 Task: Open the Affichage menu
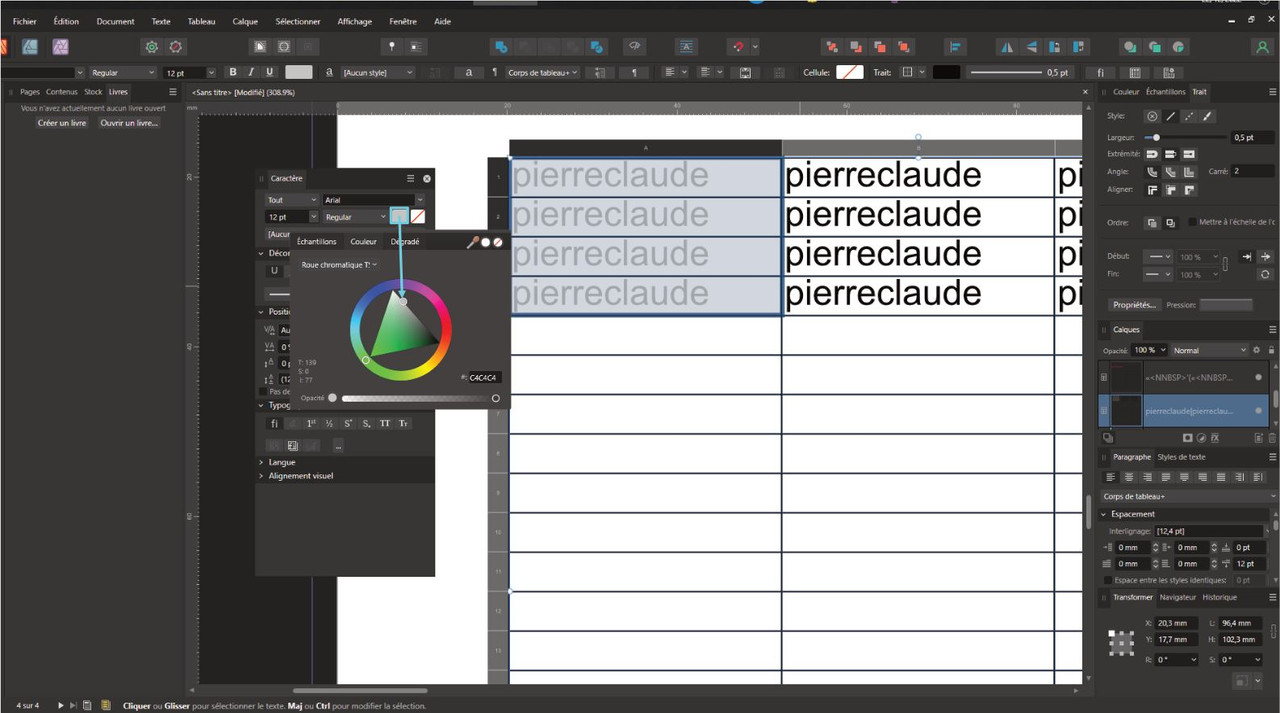(x=355, y=21)
